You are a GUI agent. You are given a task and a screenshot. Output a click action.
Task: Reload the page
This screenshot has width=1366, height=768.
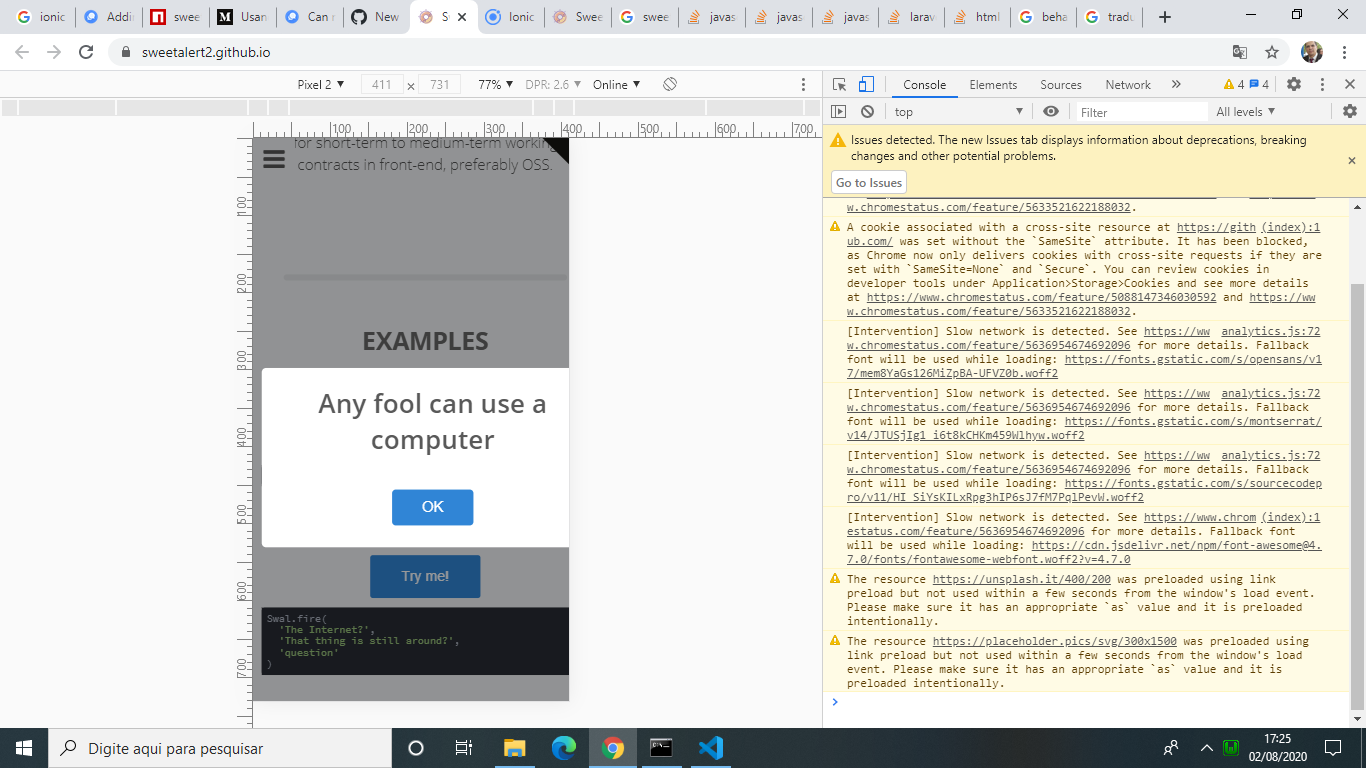click(x=86, y=52)
